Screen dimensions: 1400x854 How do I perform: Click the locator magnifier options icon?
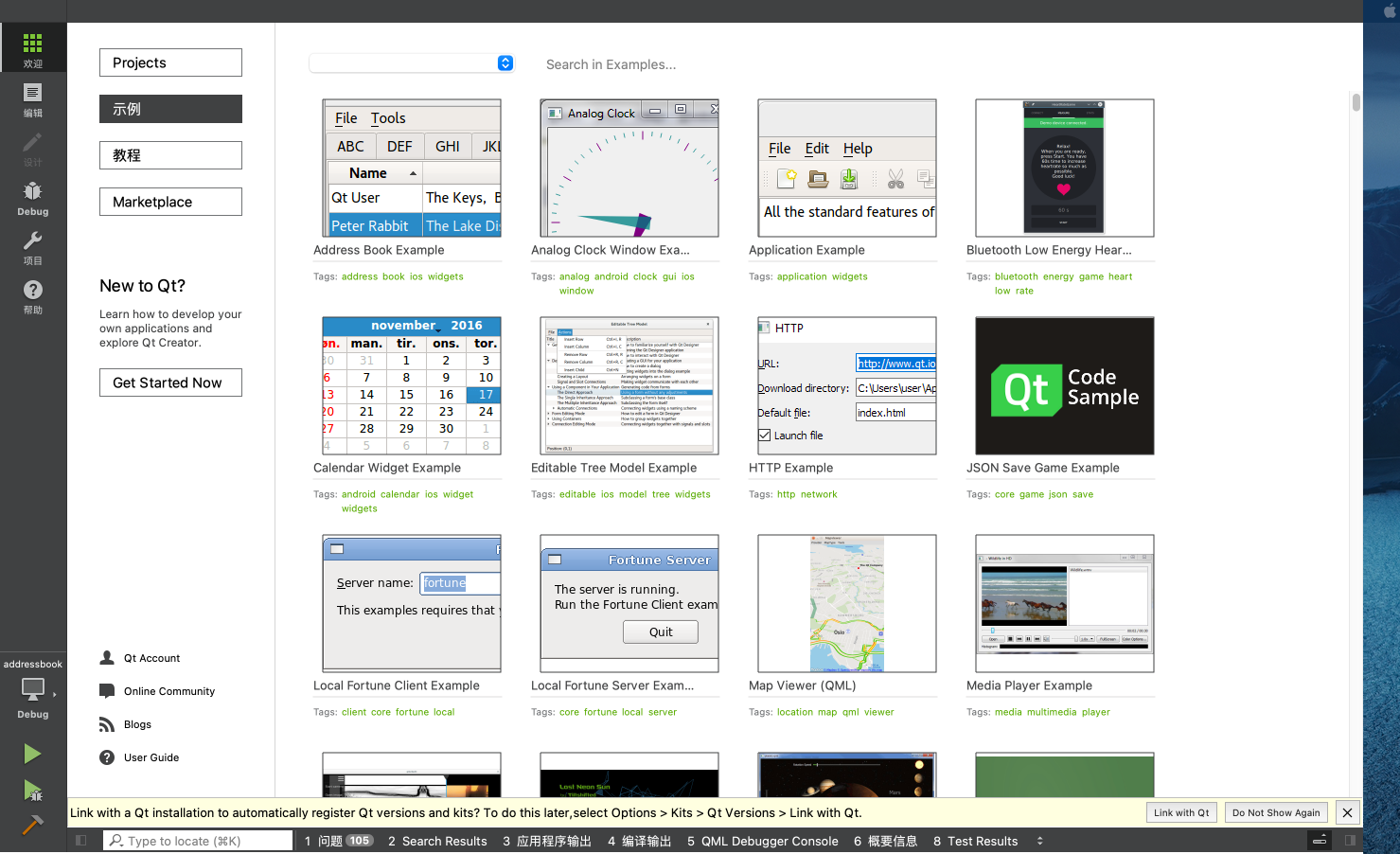(x=115, y=841)
